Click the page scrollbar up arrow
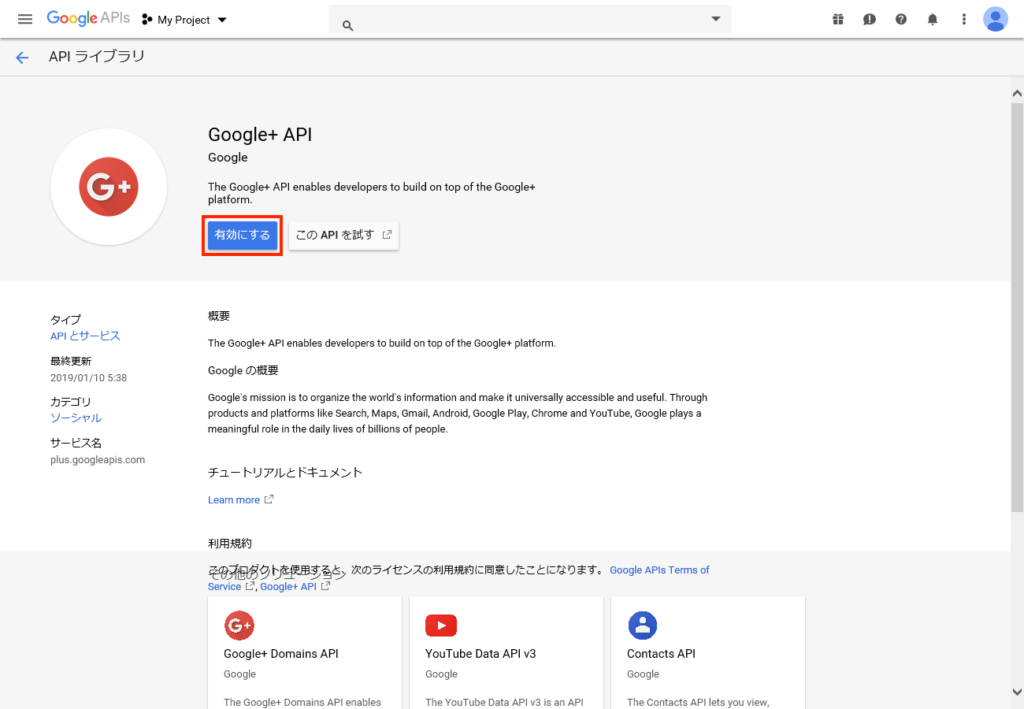The height and width of the screenshot is (709, 1024). (x=1017, y=93)
